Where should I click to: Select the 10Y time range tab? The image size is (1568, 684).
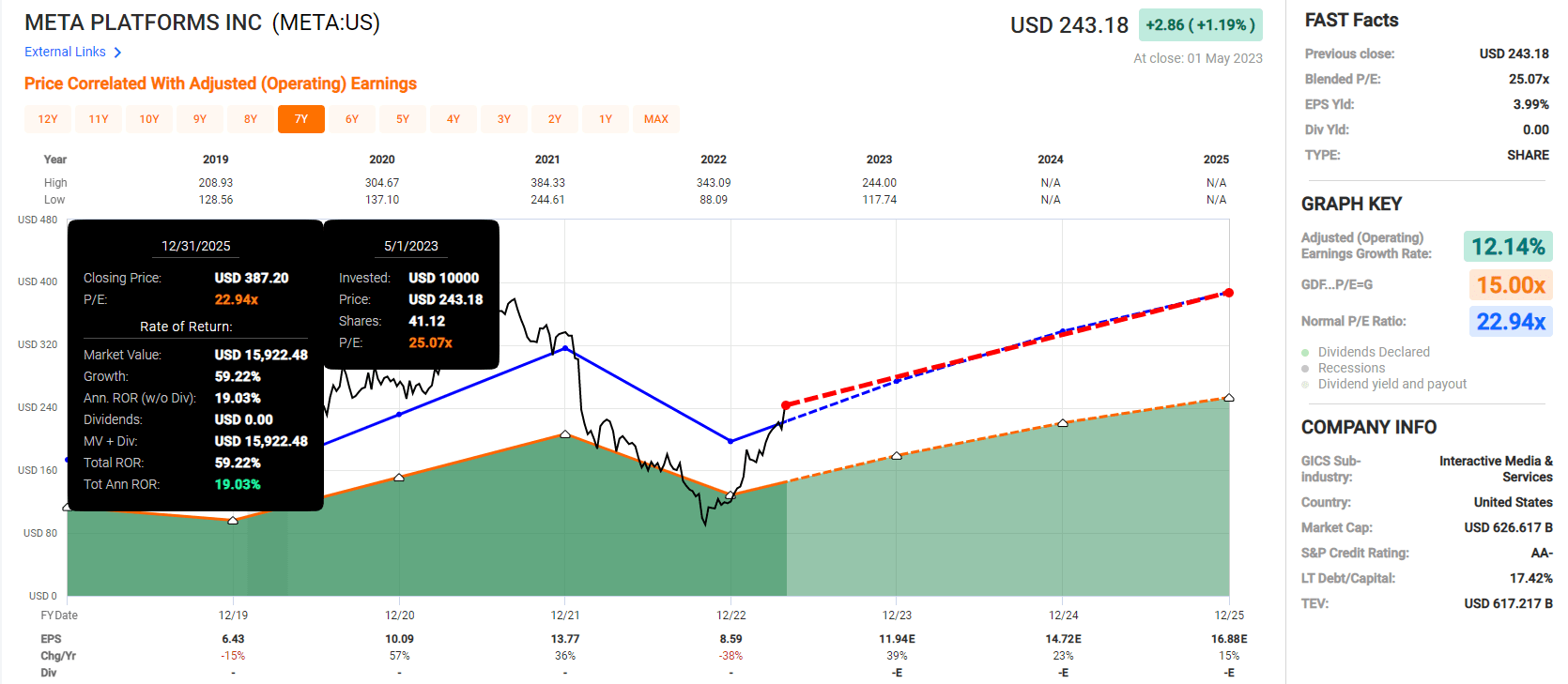(x=149, y=119)
